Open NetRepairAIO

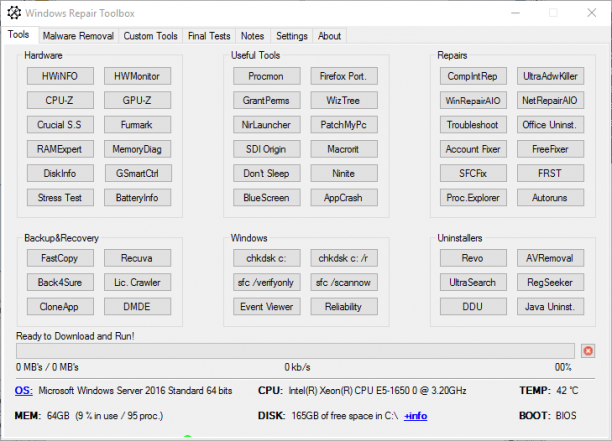coord(550,100)
